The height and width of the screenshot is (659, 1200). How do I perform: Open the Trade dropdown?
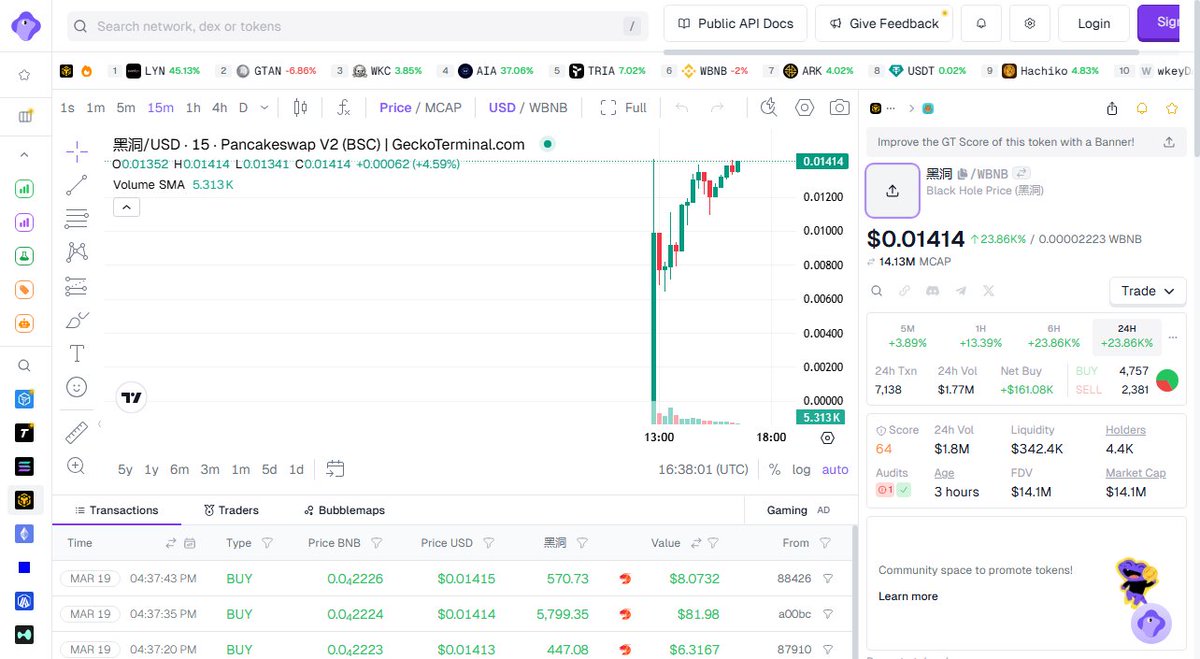[x=1147, y=291]
